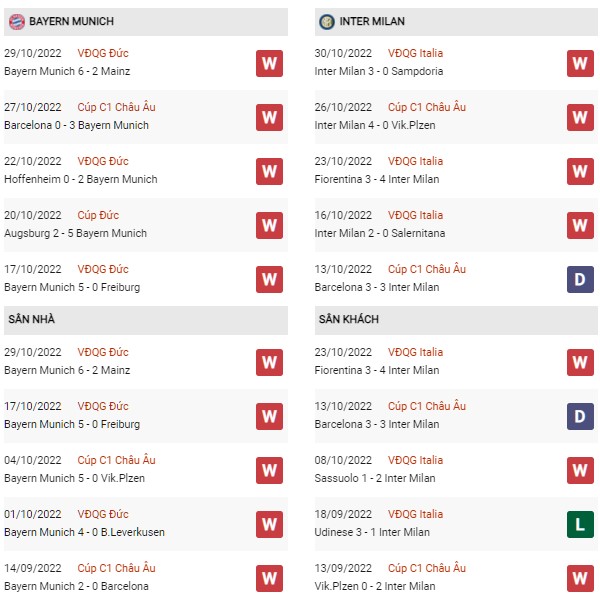Open Cúp C1 Châu Âu link on 27/10/2022
This screenshot has width=600, height=599.
[x=116, y=107]
